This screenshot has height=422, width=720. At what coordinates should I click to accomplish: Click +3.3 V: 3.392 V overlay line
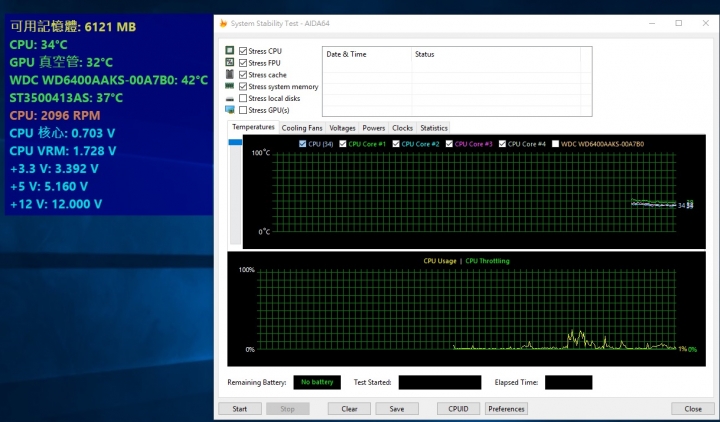tap(54, 169)
